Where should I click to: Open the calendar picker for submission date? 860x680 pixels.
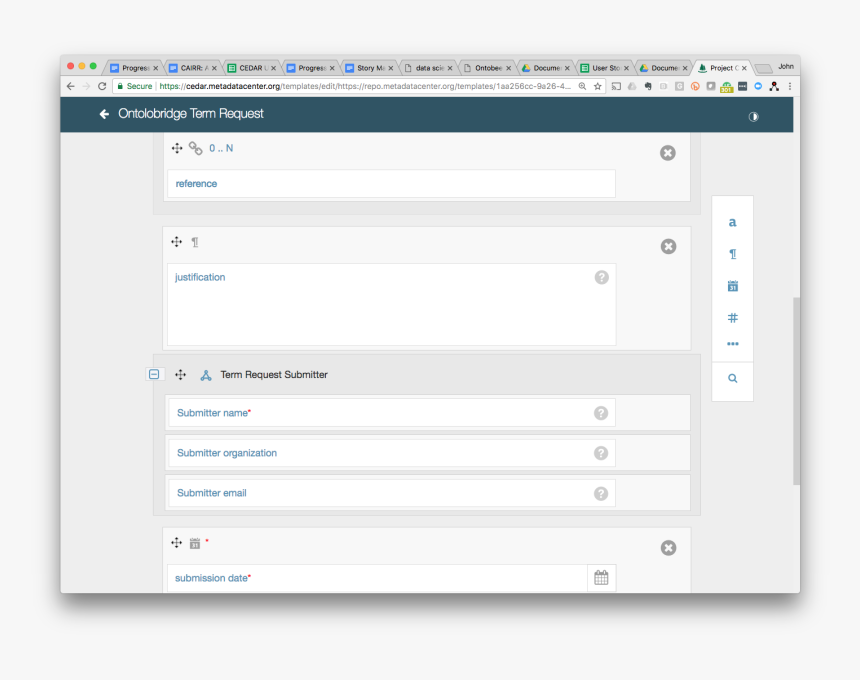(601, 578)
